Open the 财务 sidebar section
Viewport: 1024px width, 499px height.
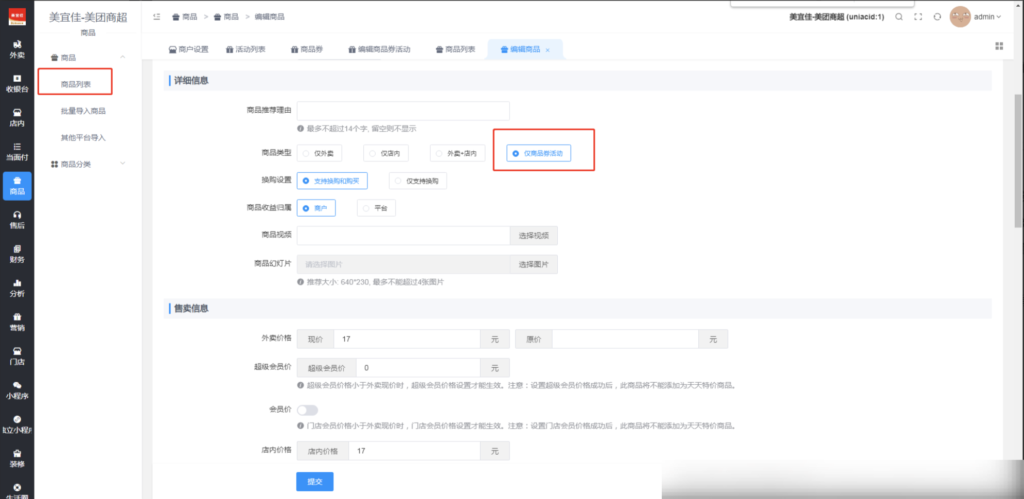[x=17, y=254]
